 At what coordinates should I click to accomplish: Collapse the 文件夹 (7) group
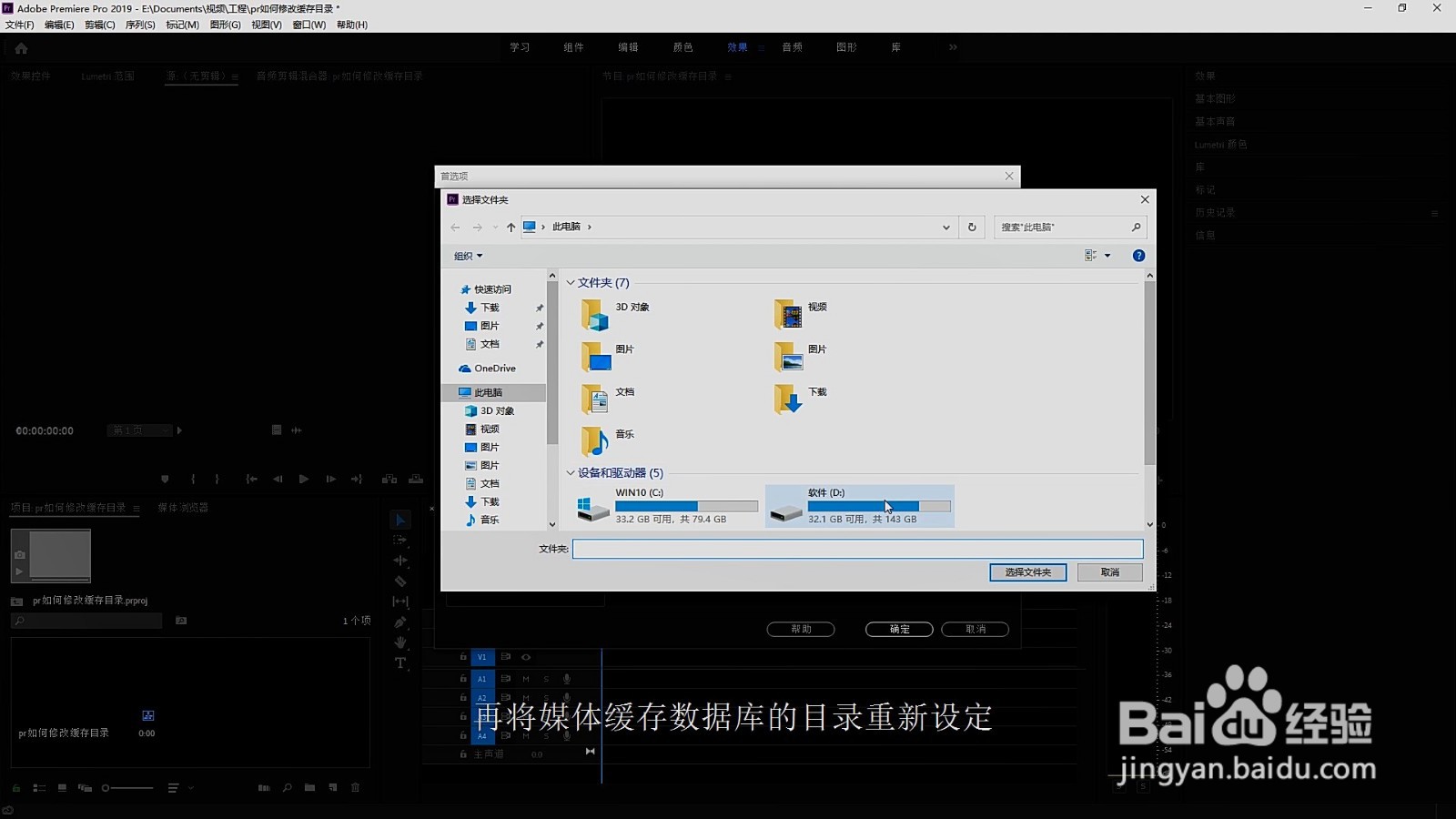[x=571, y=283]
